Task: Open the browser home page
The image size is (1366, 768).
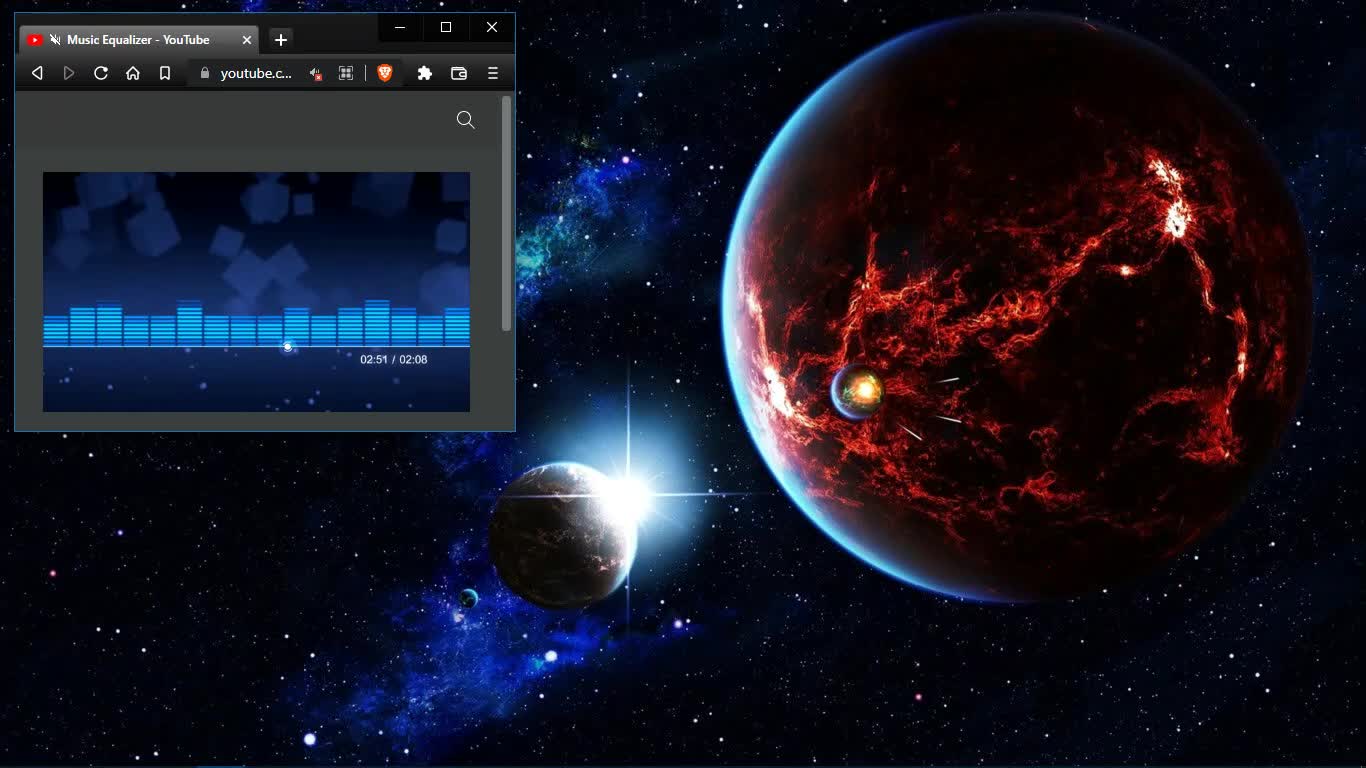Action: (133, 73)
